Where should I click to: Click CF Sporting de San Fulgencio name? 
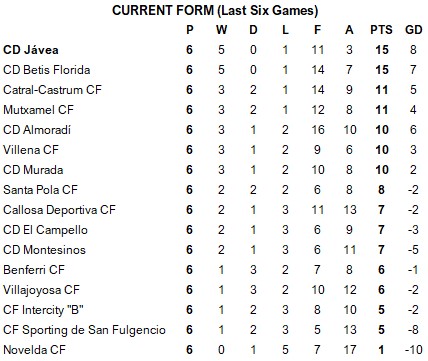pos(84,330)
